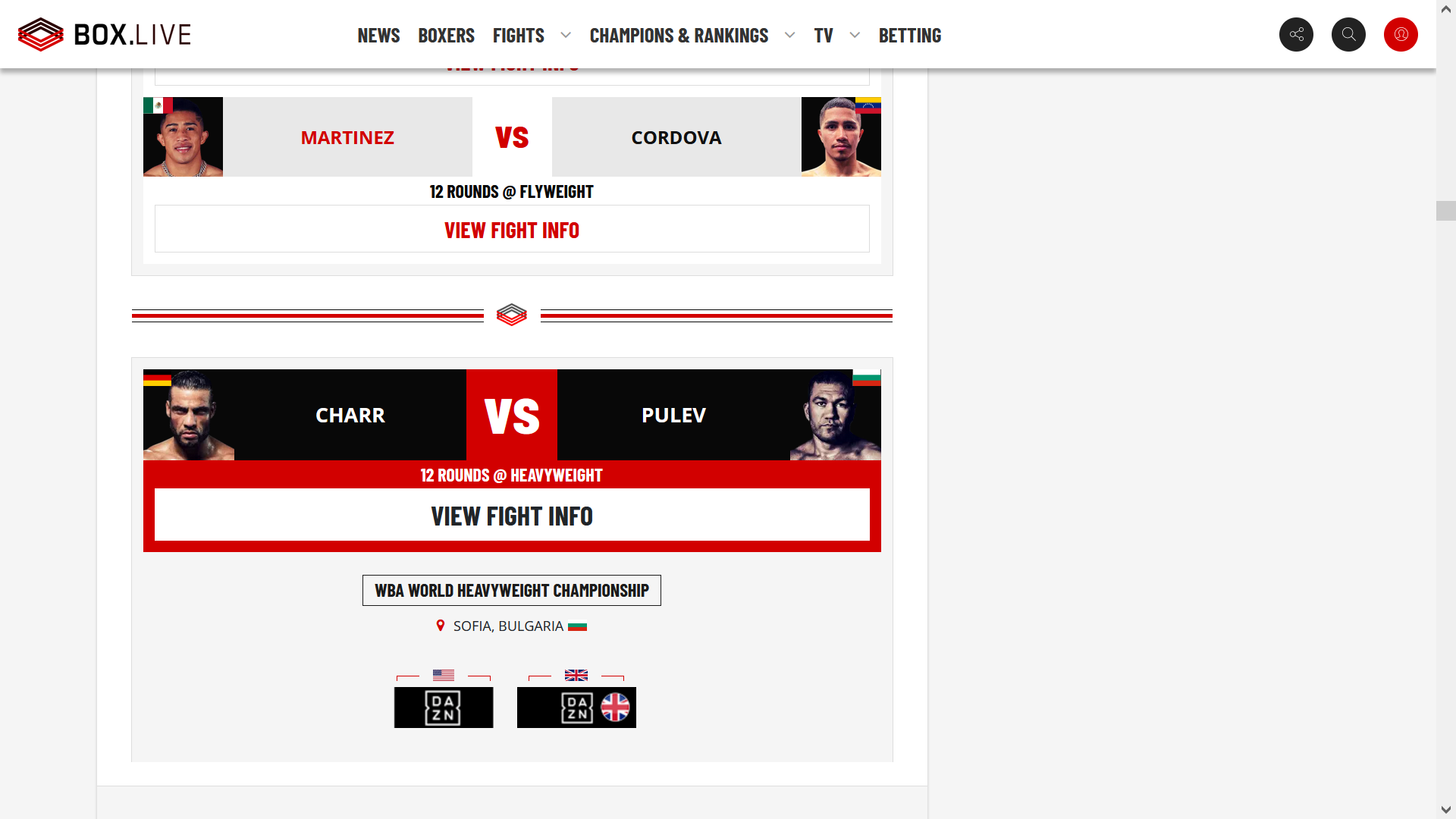Click VIEW FIGHT INFO for Charr vs Pulev

pos(511,514)
